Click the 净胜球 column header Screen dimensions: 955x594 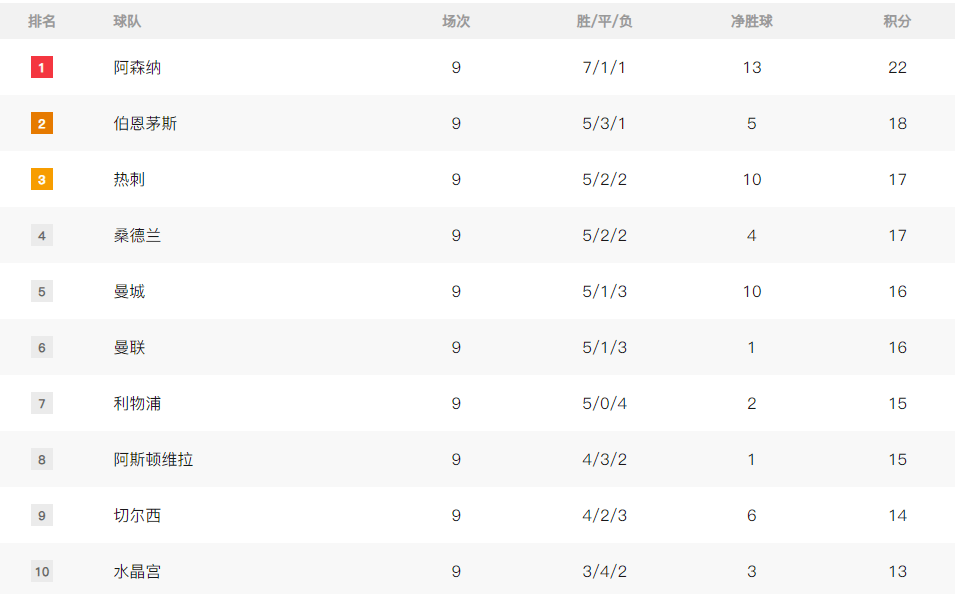751,21
